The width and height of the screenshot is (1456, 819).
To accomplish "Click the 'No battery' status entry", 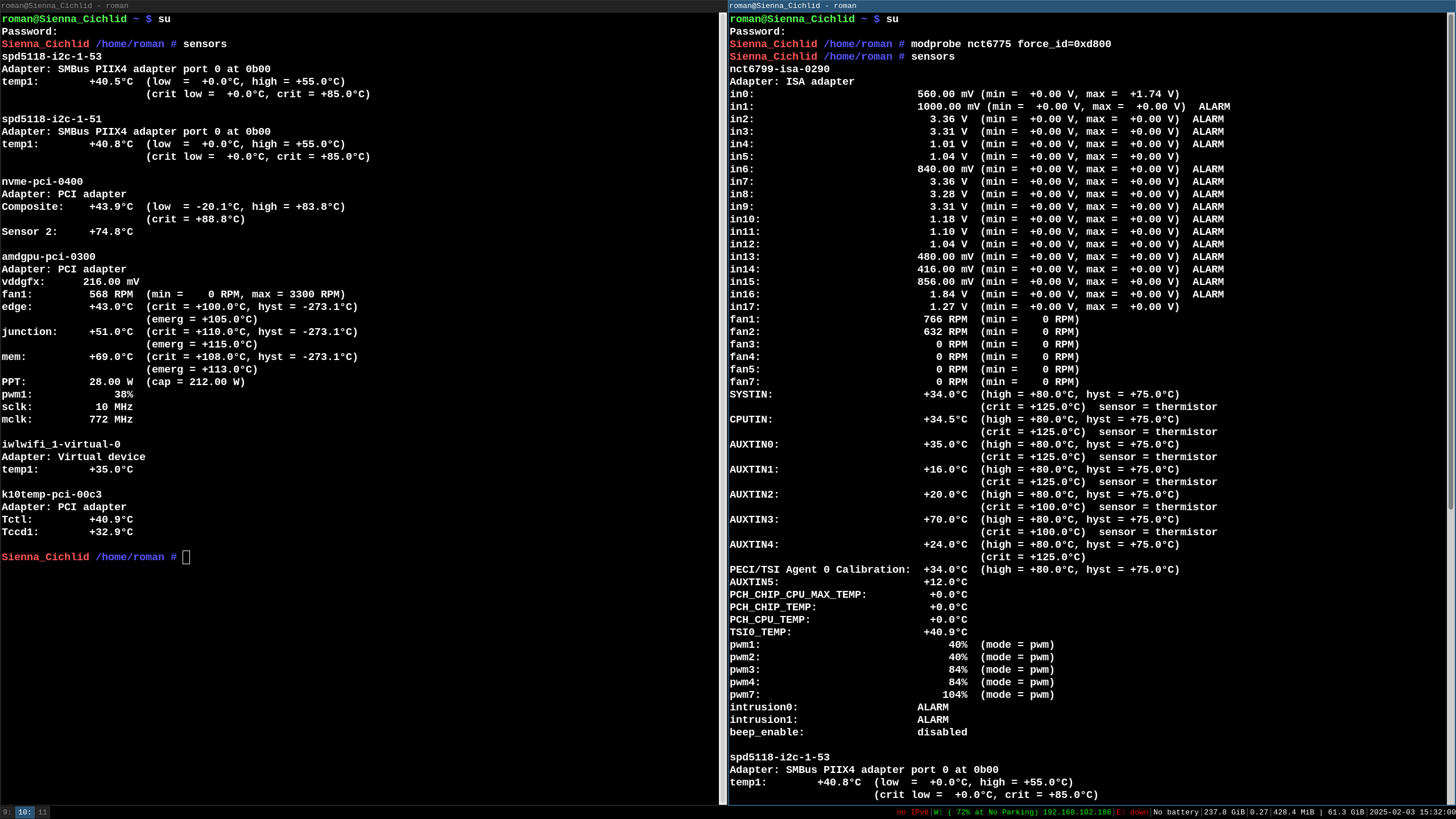I will [x=1176, y=812].
